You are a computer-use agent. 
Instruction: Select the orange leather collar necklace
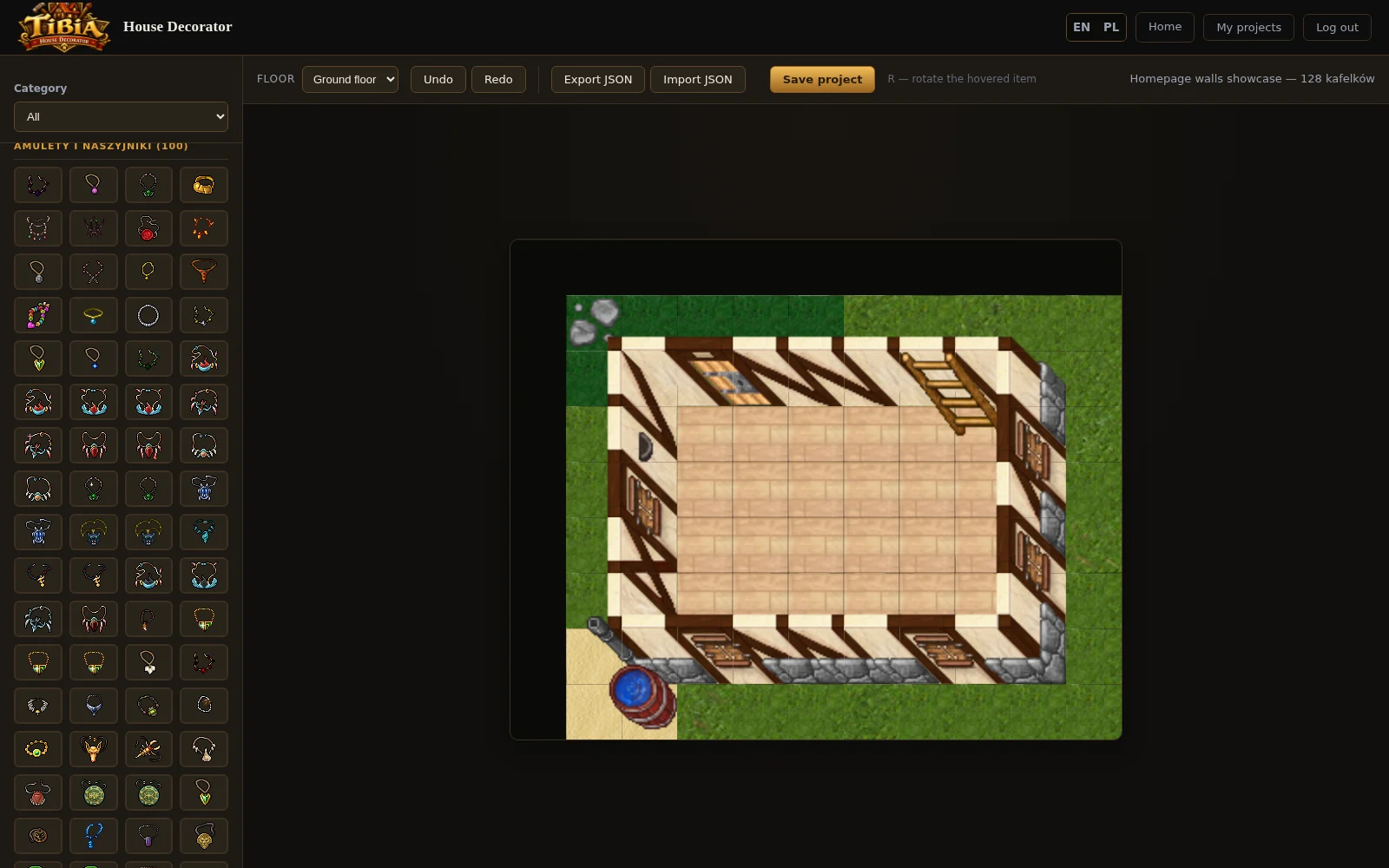[x=204, y=272]
